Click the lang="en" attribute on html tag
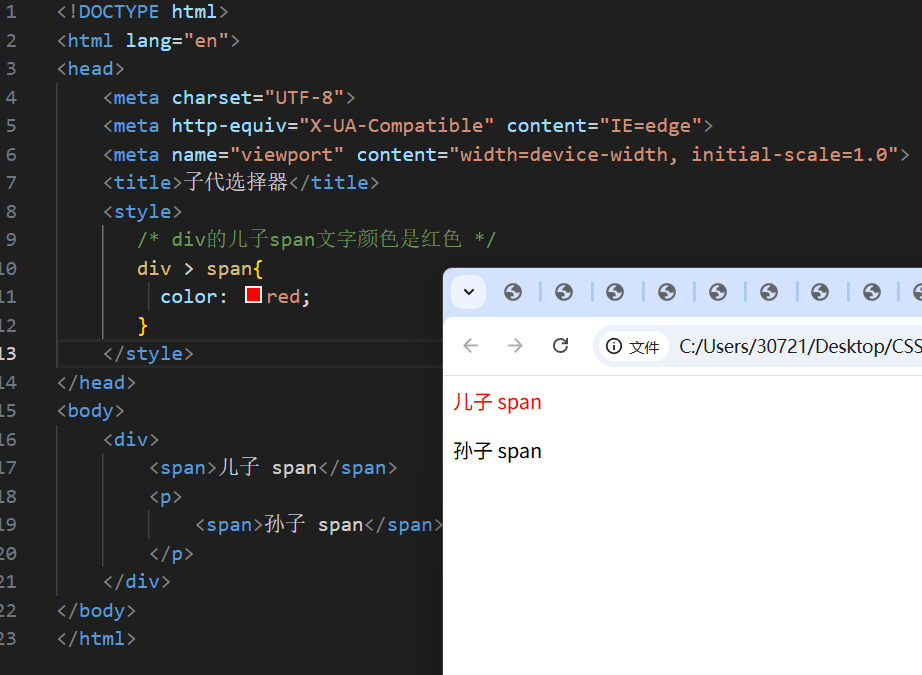922x675 pixels. (177, 41)
